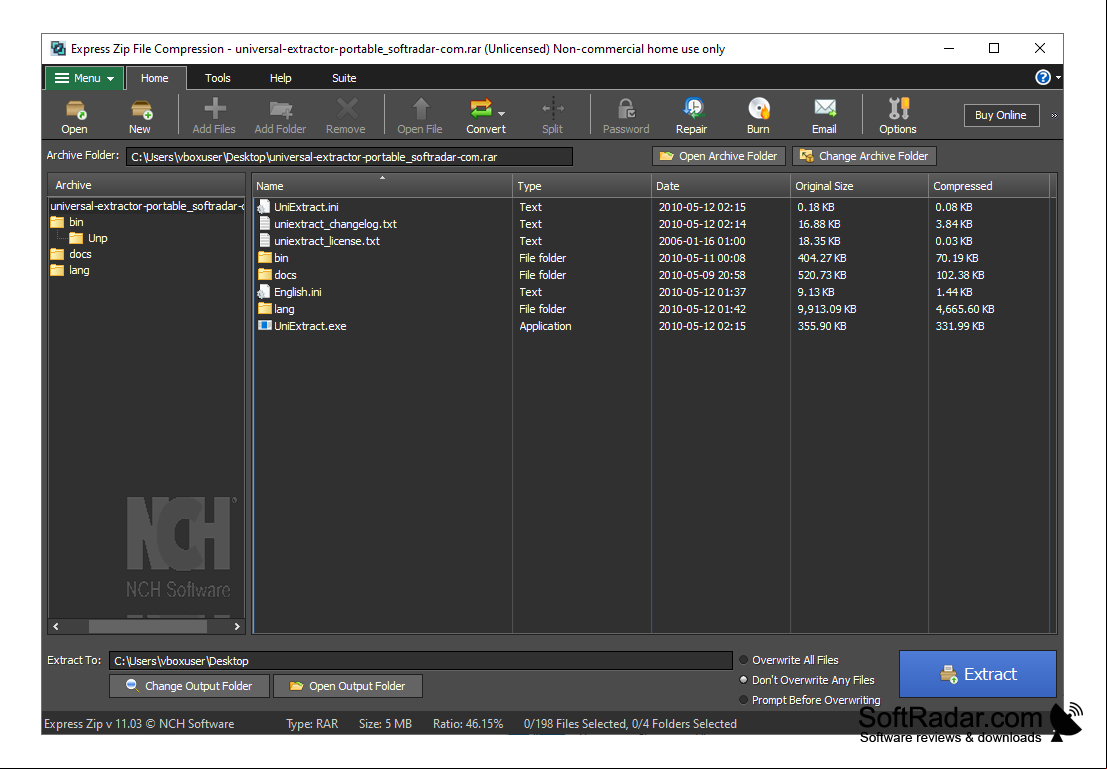The image size is (1107, 769).
Task: Click the Add Files toolbar icon
Action: 215,109
